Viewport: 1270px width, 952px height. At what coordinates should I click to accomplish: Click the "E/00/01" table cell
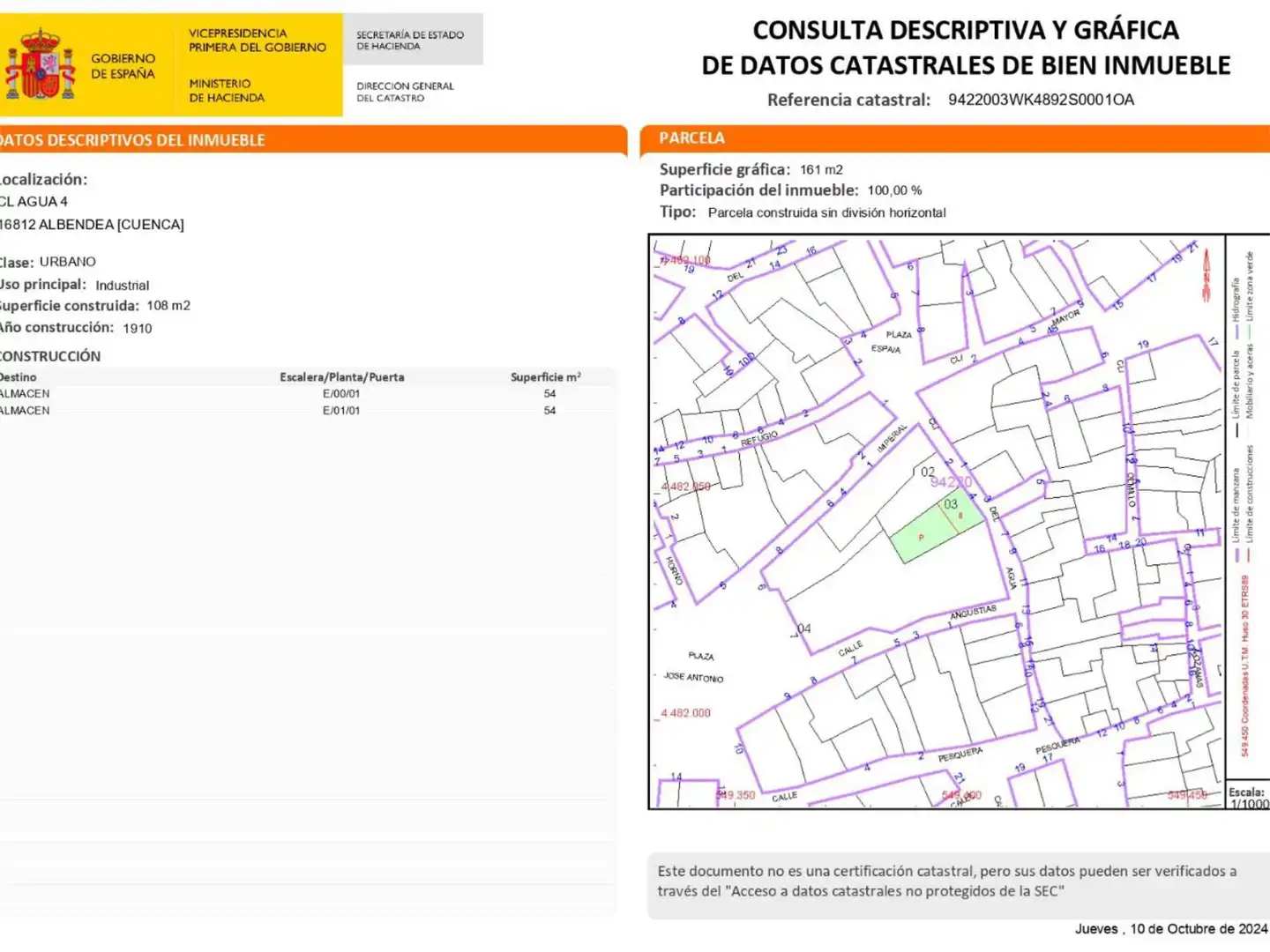click(341, 394)
